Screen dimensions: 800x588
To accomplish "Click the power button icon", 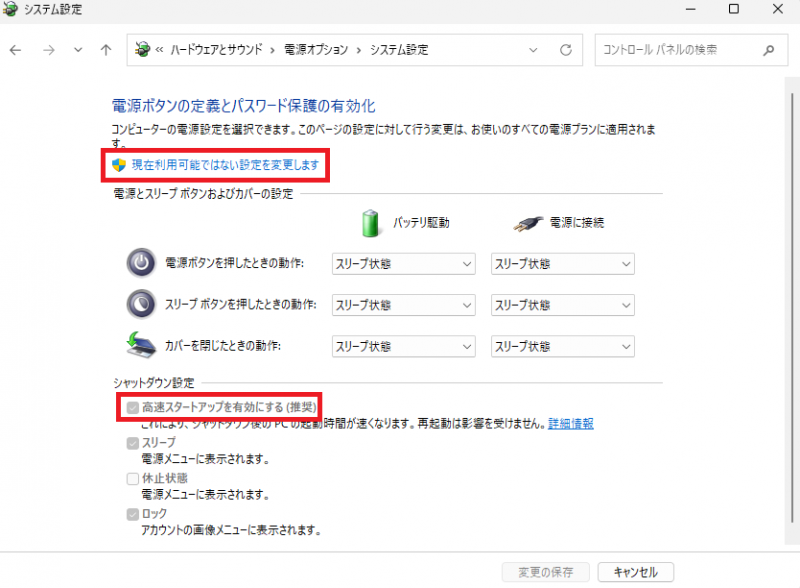I will [x=141, y=263].
